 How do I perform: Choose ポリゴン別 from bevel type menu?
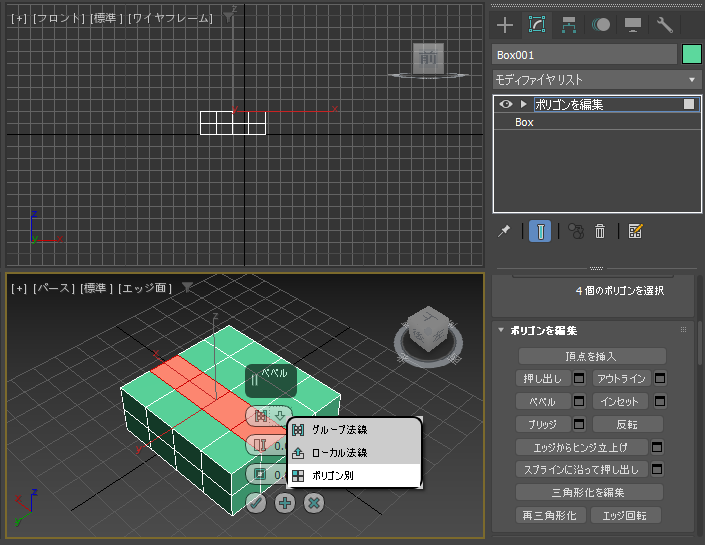[x=354, y=475]
